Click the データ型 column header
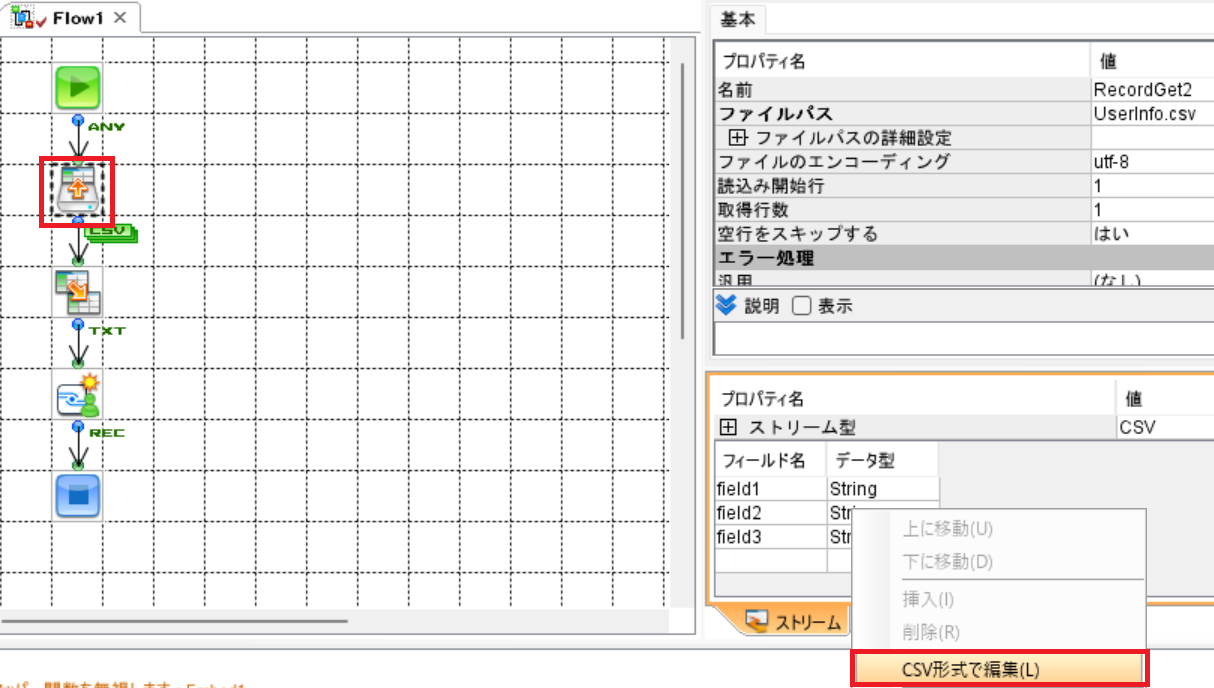The image size is (1214, 688). tap(883, 460)
